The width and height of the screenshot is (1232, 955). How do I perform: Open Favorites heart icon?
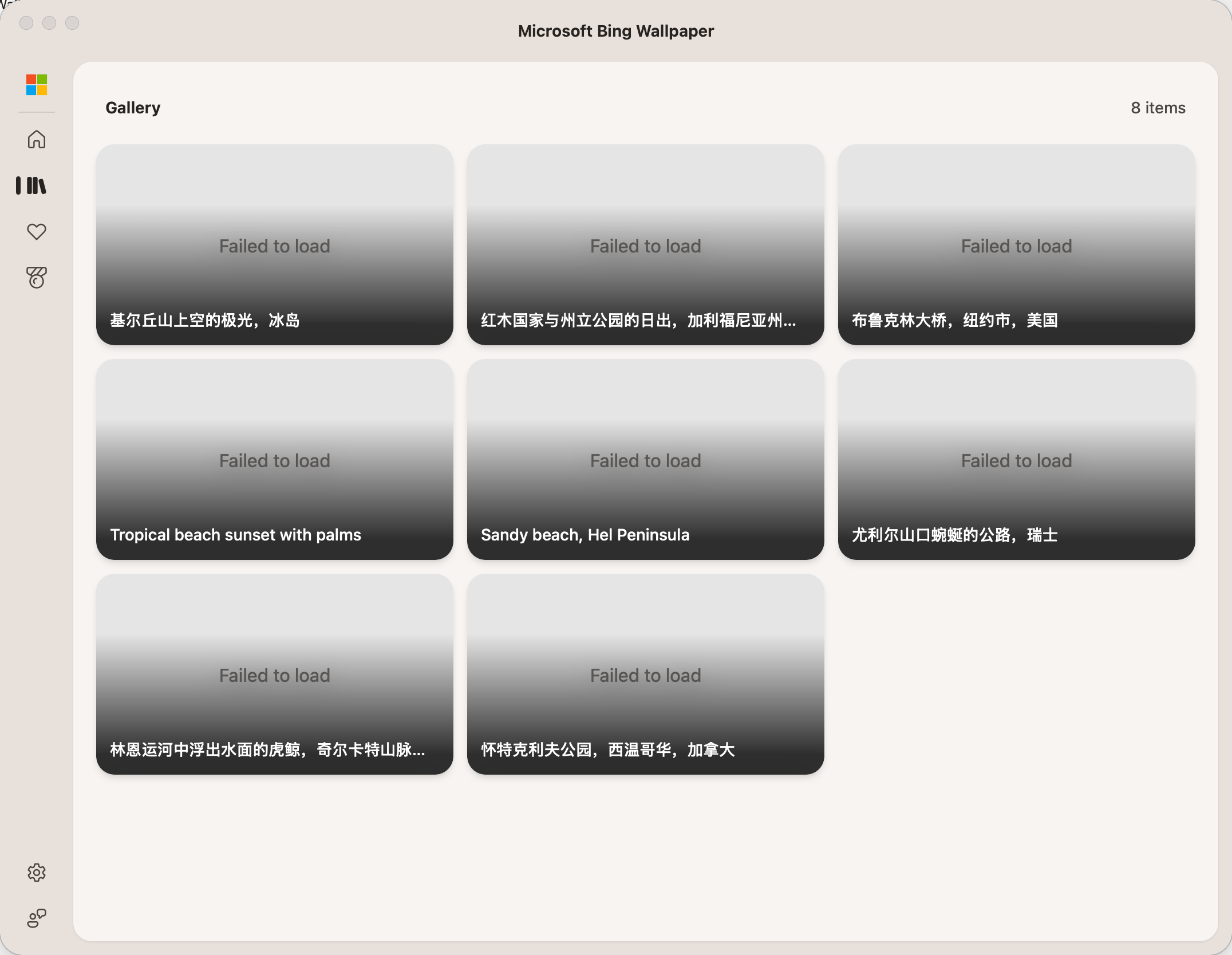(x=37, y=231)
